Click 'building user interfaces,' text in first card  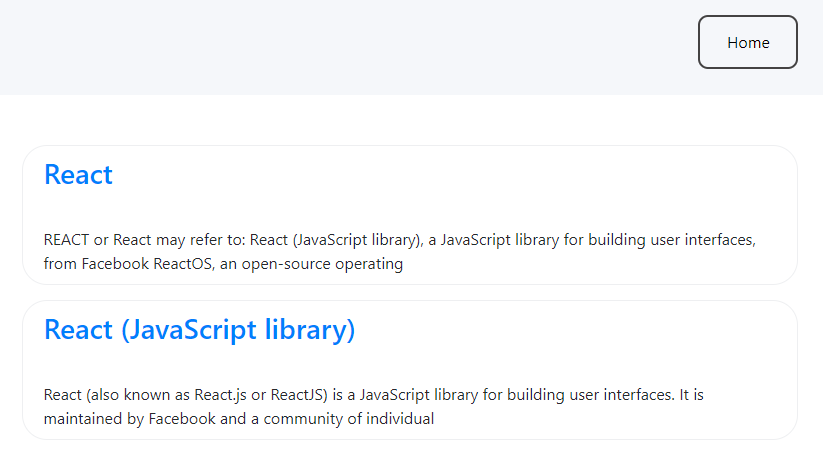[672, 240]
